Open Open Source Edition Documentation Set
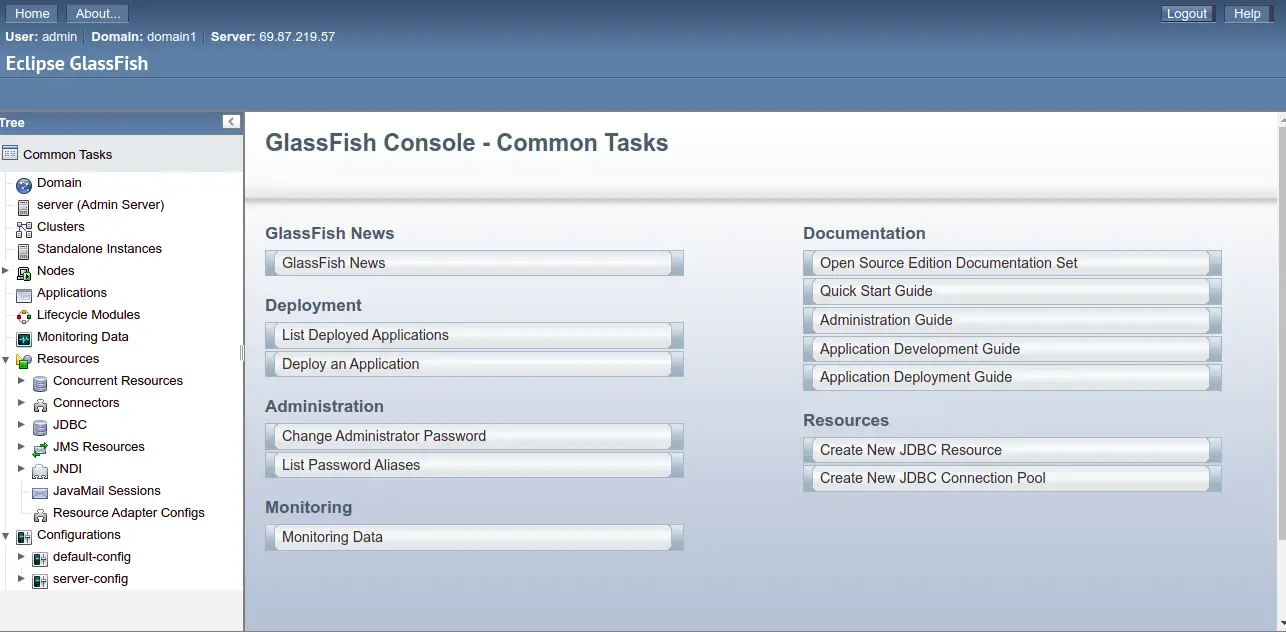 click(x=1012, y=263)
